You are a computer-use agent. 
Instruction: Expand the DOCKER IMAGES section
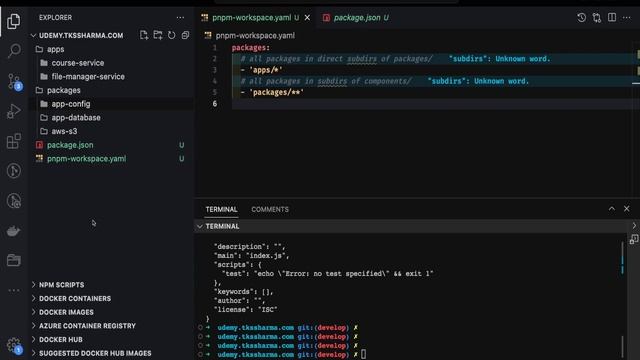66,312
